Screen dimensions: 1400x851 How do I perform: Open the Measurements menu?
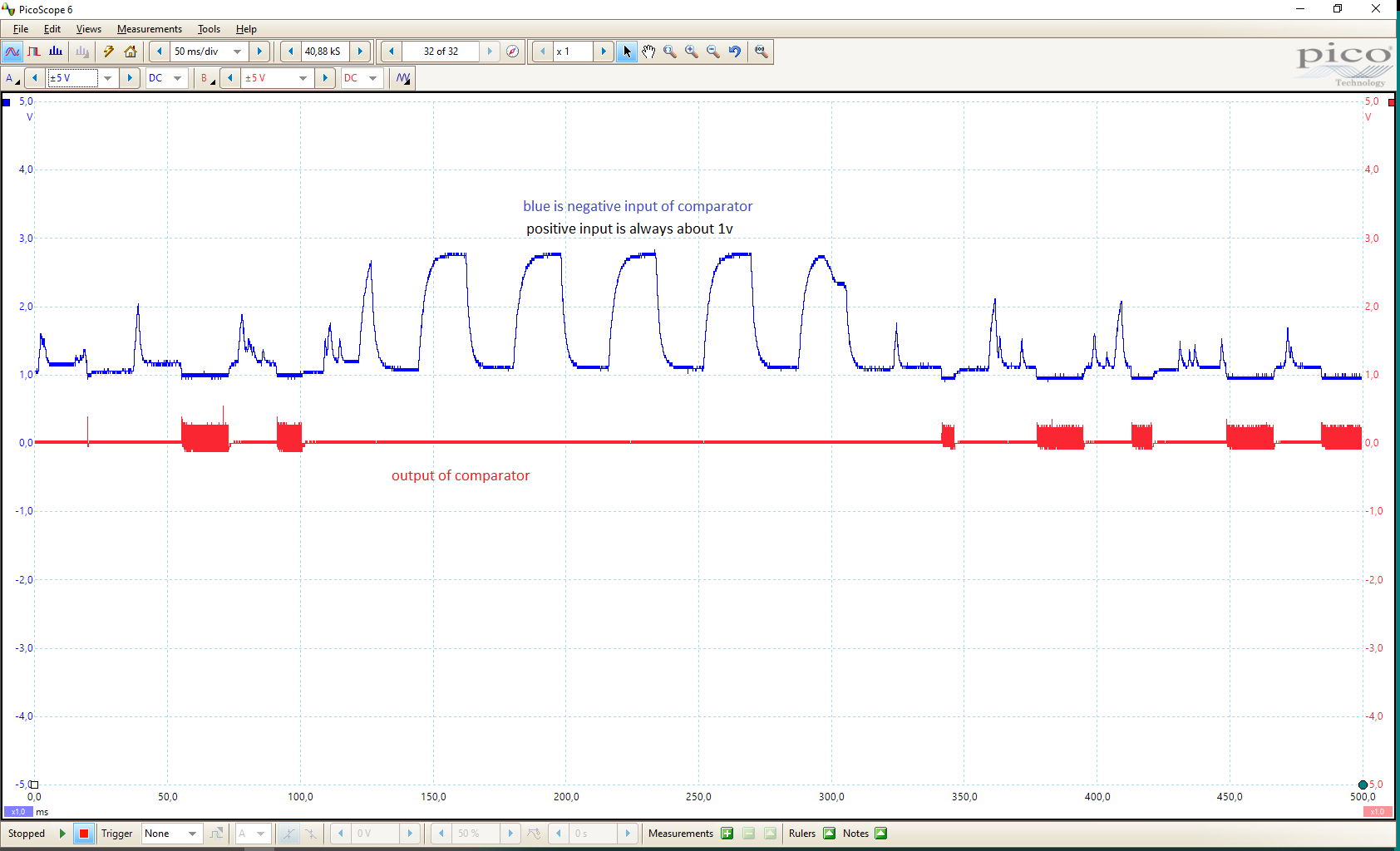150,29
